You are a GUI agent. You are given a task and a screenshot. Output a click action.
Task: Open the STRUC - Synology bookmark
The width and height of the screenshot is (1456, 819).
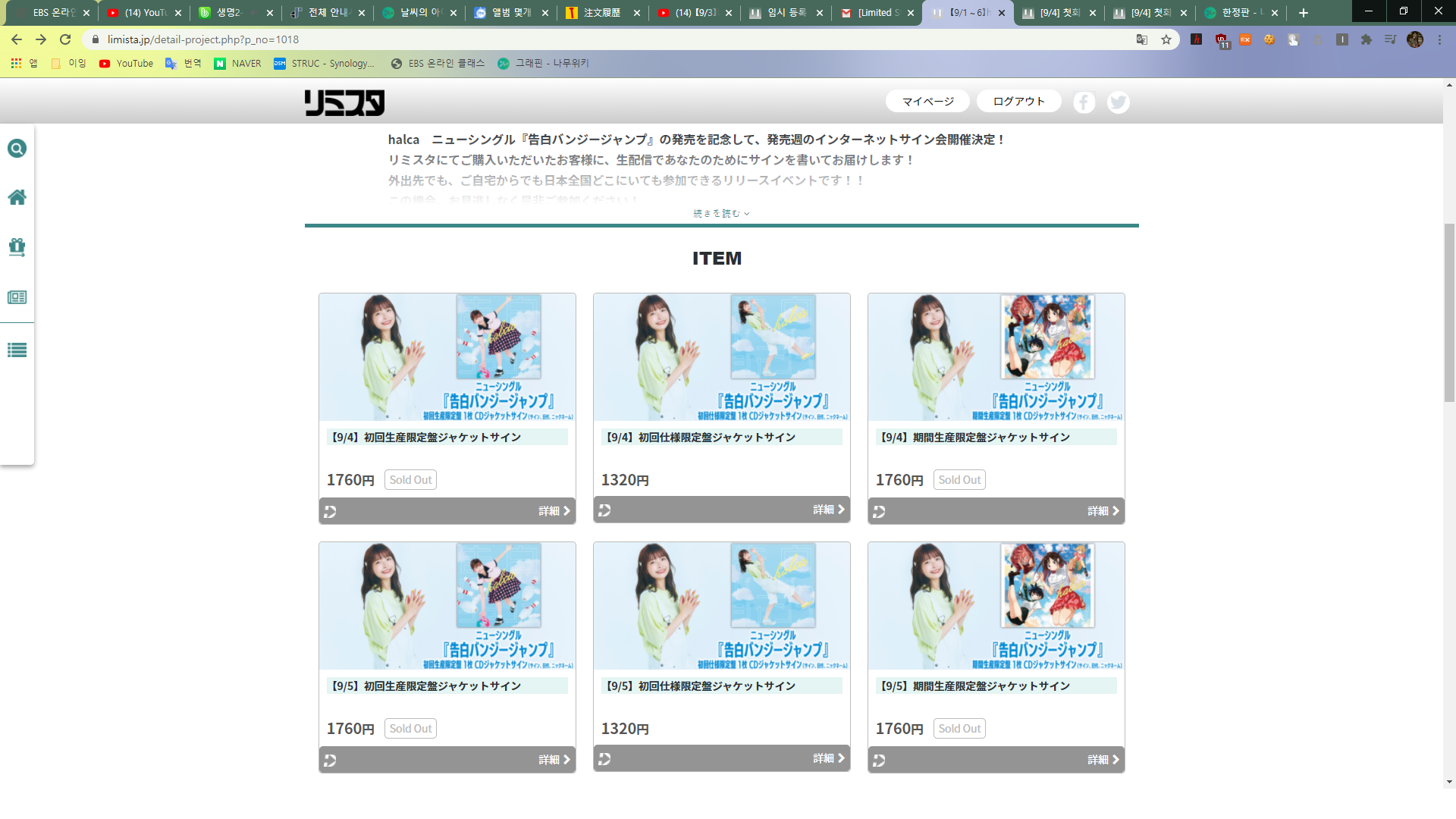point(325,64)
